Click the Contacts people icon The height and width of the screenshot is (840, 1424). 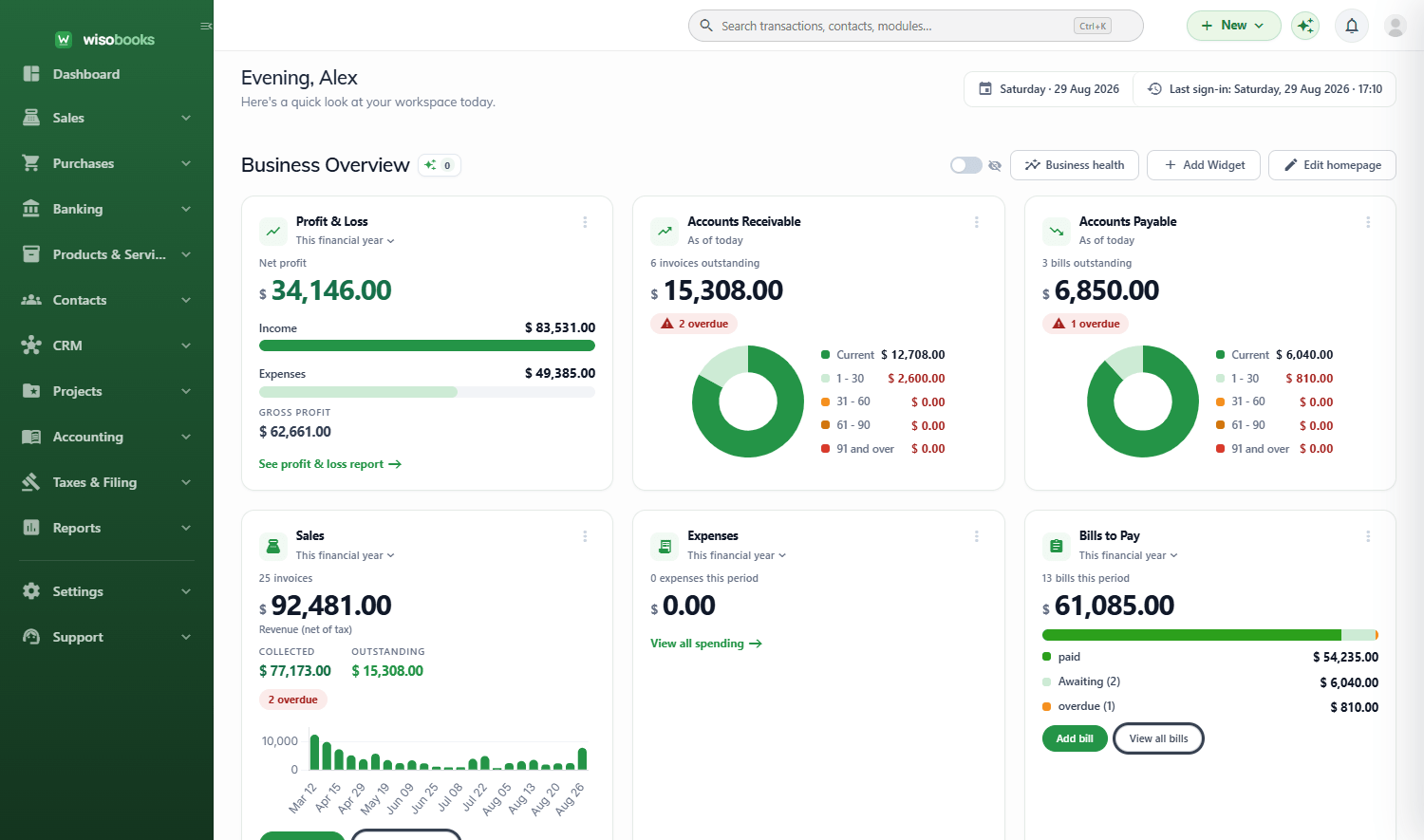[31, 300]
